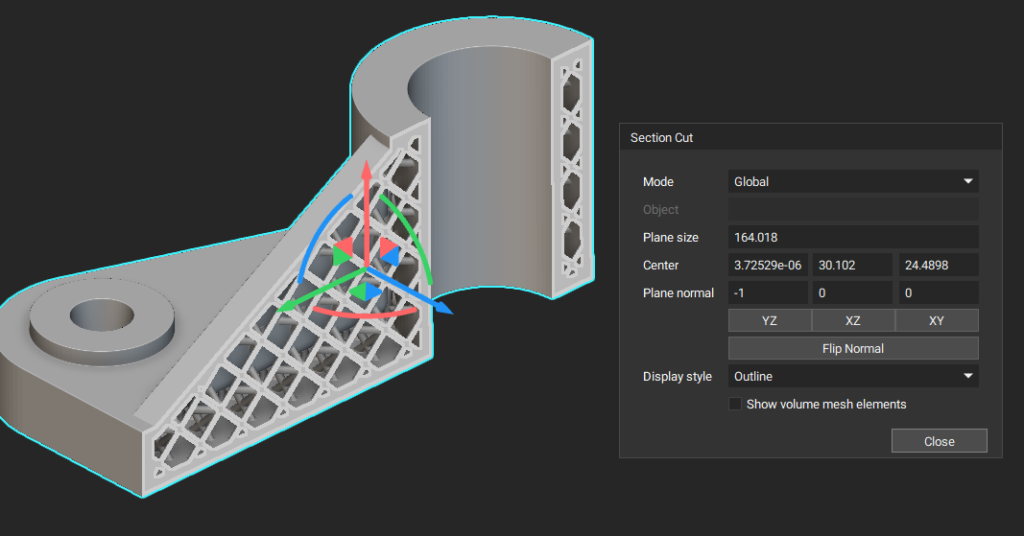Enable Show volume mesh elements checkbox

(735, 403)
